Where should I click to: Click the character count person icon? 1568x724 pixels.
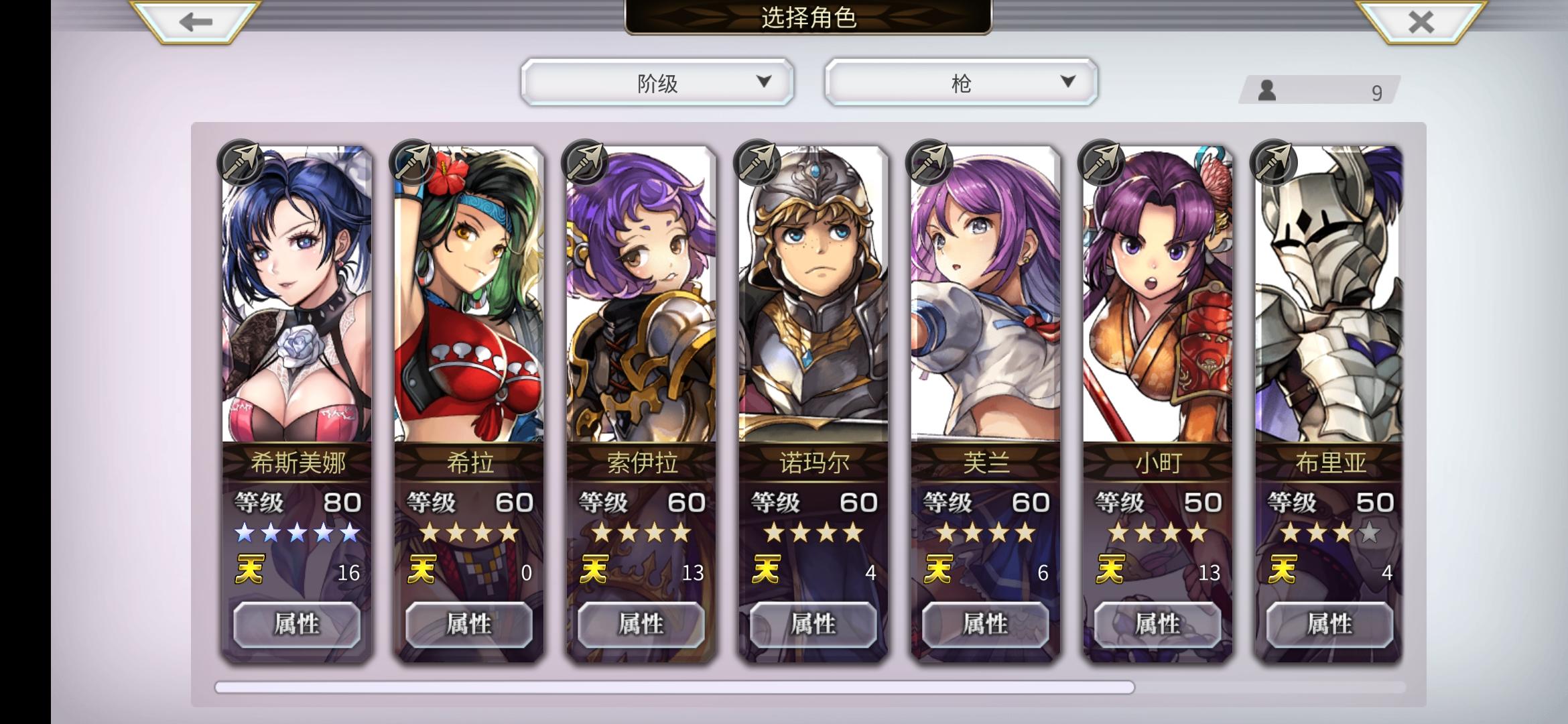point(1266,90)
